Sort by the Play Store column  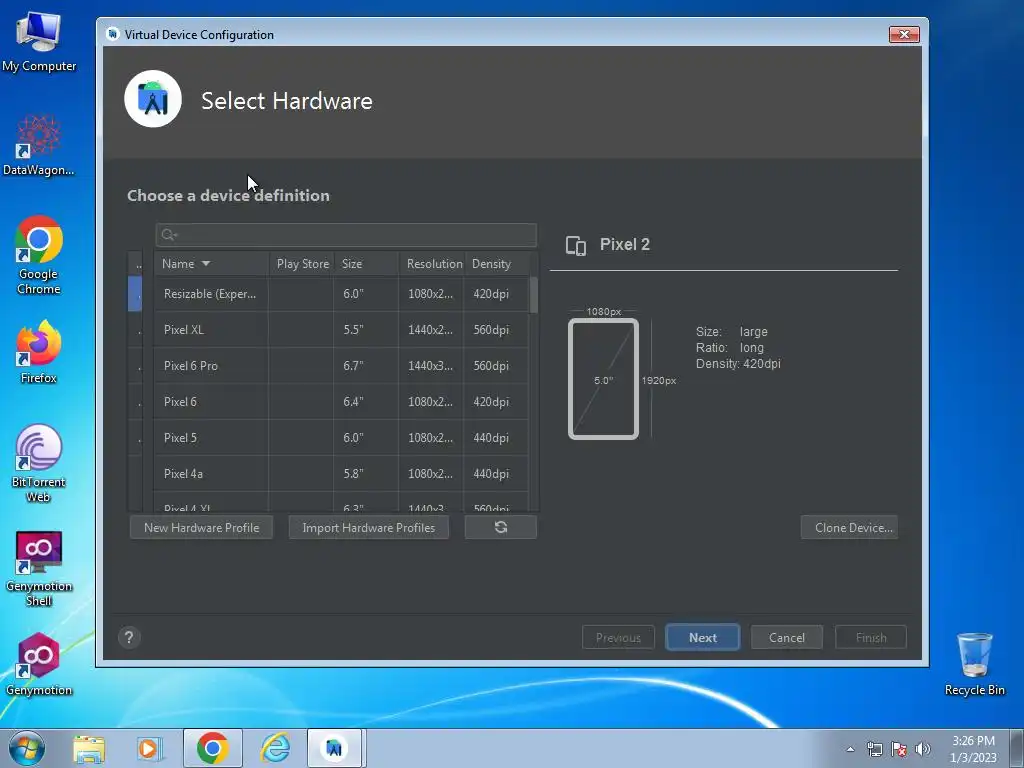click(x=302, y=264)
